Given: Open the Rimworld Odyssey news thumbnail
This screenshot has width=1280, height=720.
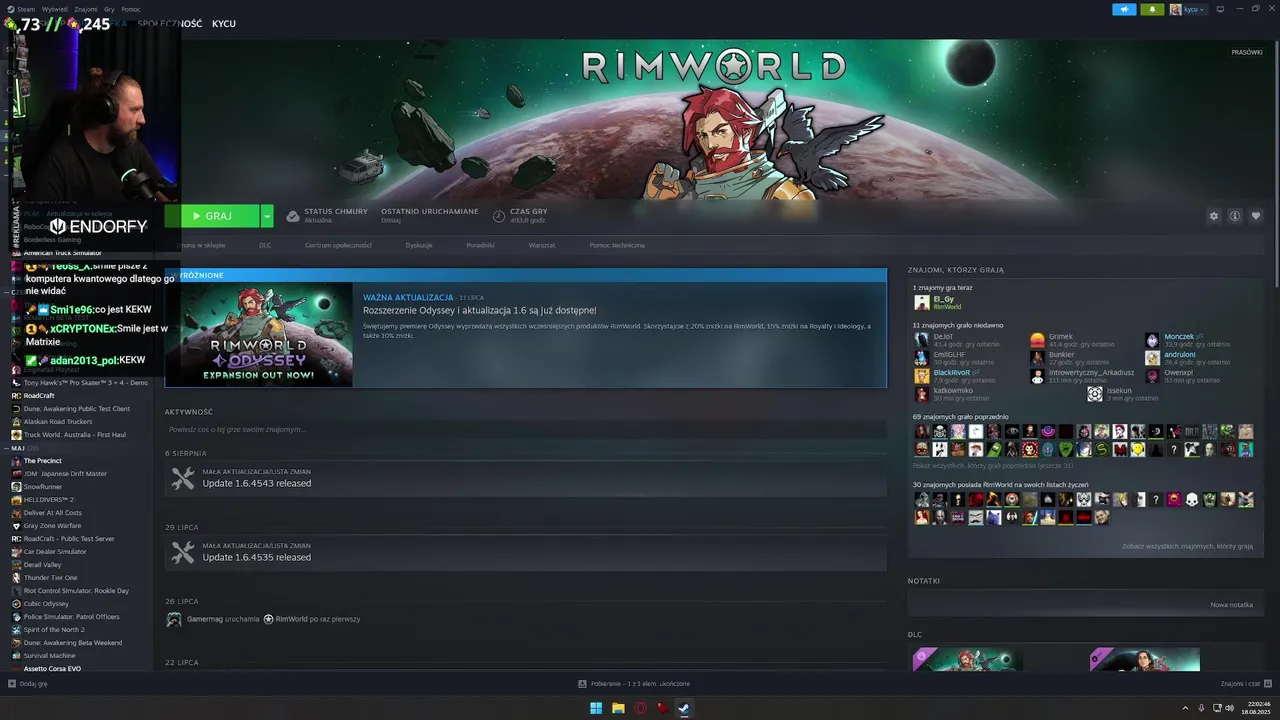Looking at the screenshot, I should coord(259,334).
